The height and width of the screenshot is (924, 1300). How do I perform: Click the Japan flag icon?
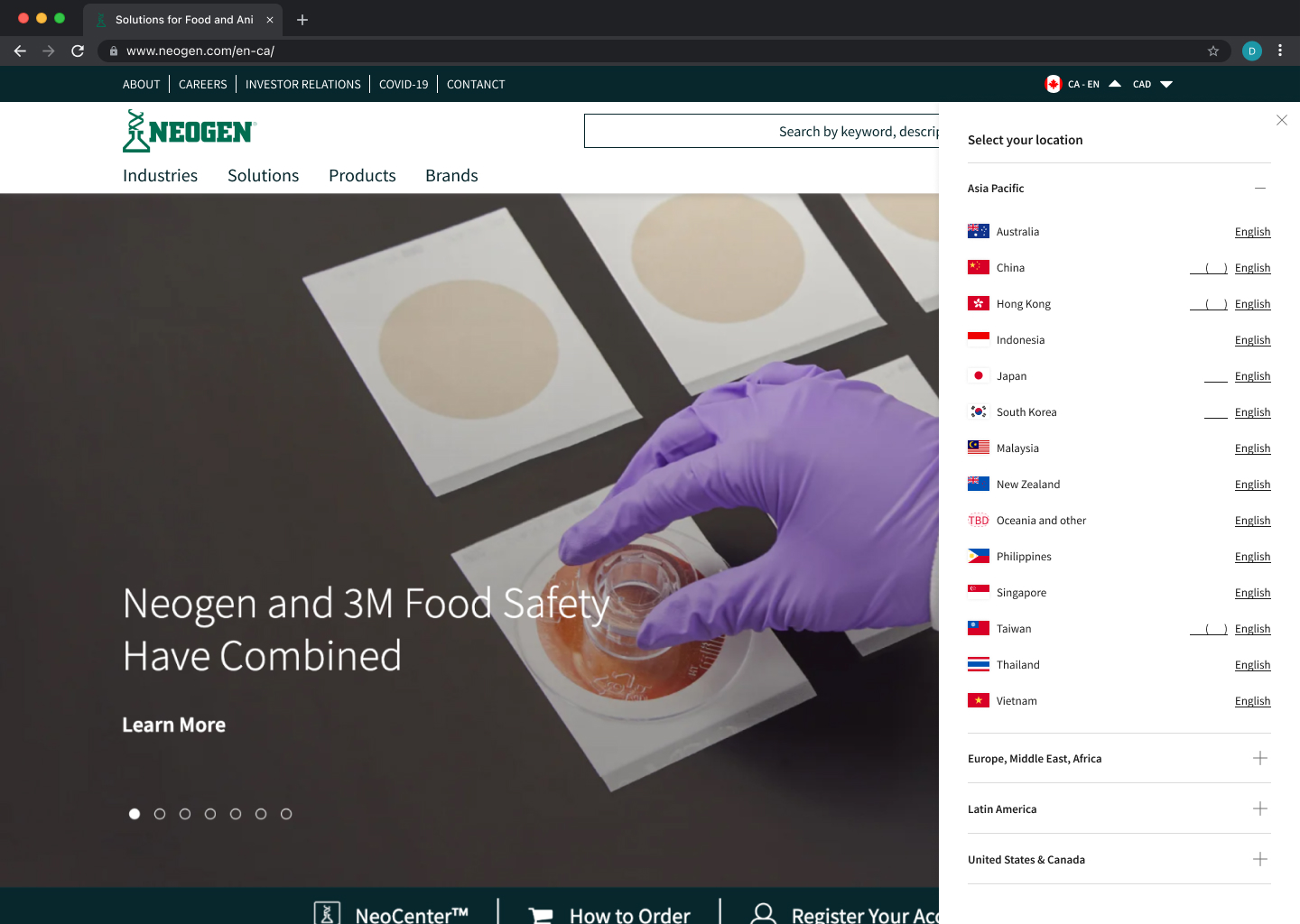click(979, 375)
